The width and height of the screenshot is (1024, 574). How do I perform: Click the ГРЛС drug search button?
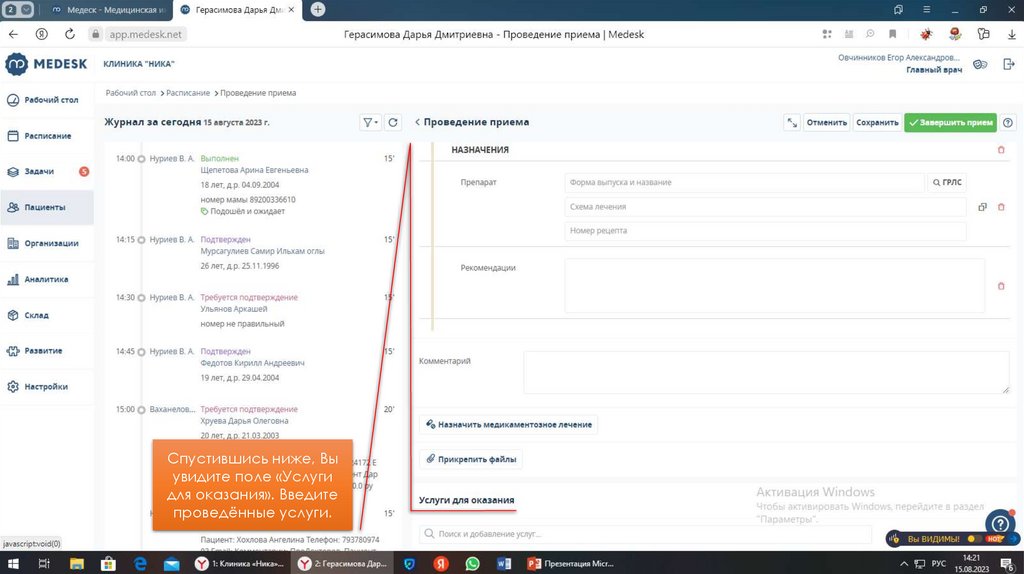pyautogui.click(x=947, y=183)
